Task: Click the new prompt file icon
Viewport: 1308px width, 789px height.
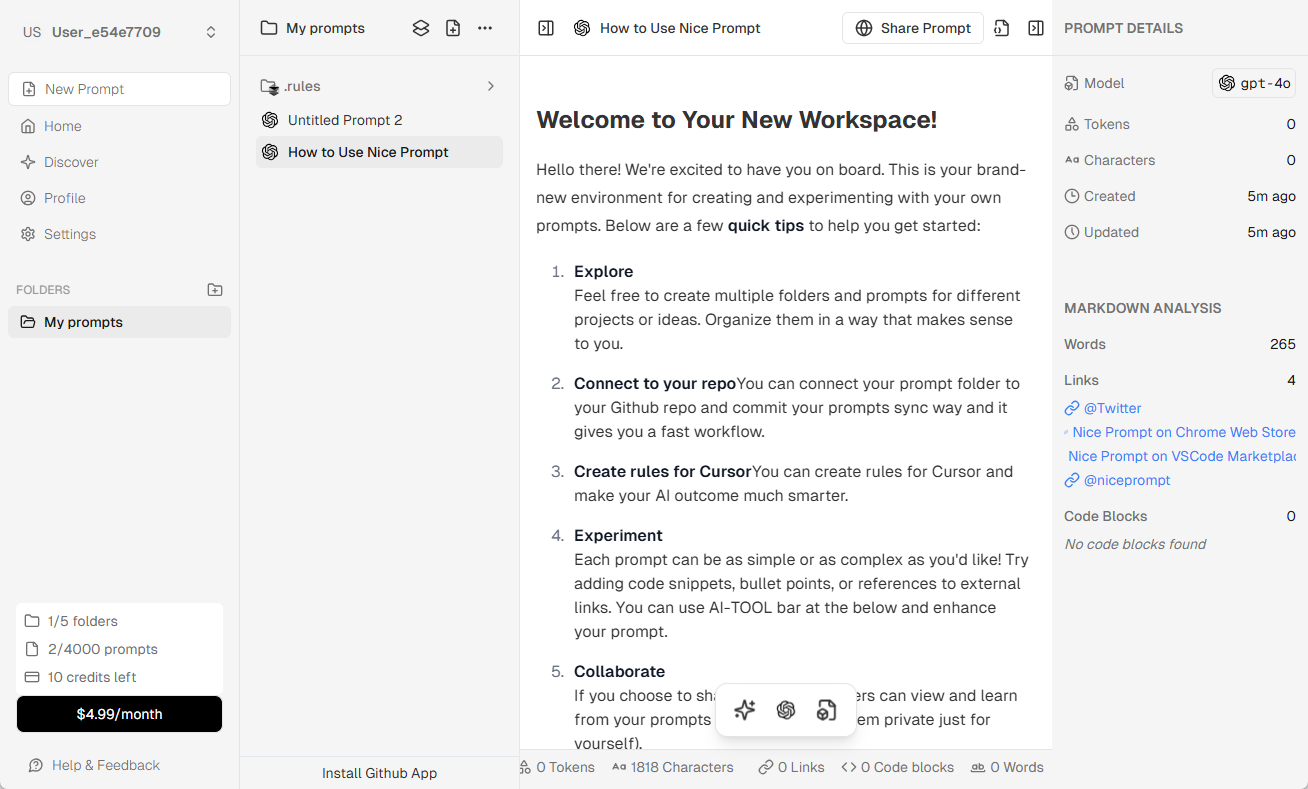Action: [x=453, y=28]
